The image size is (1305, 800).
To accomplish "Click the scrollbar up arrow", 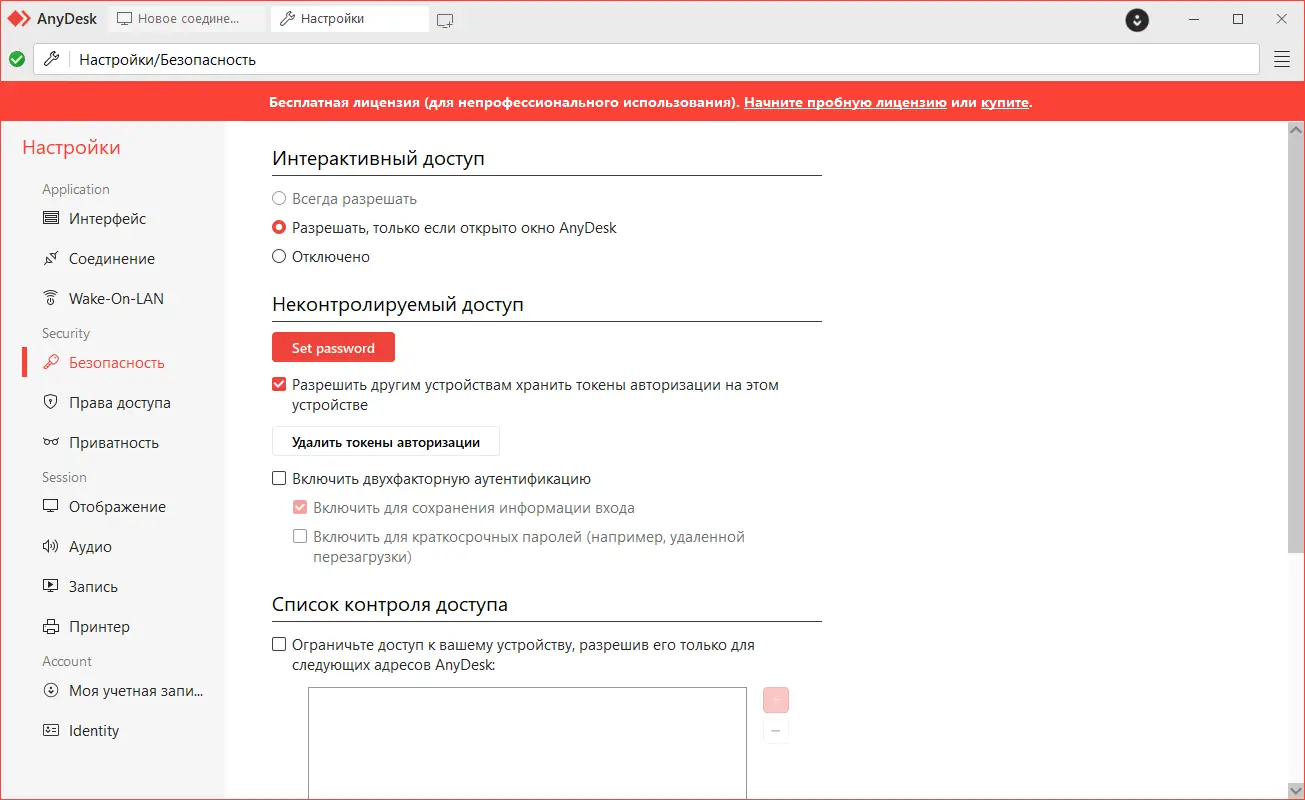I will click(x=1296, y=131).
